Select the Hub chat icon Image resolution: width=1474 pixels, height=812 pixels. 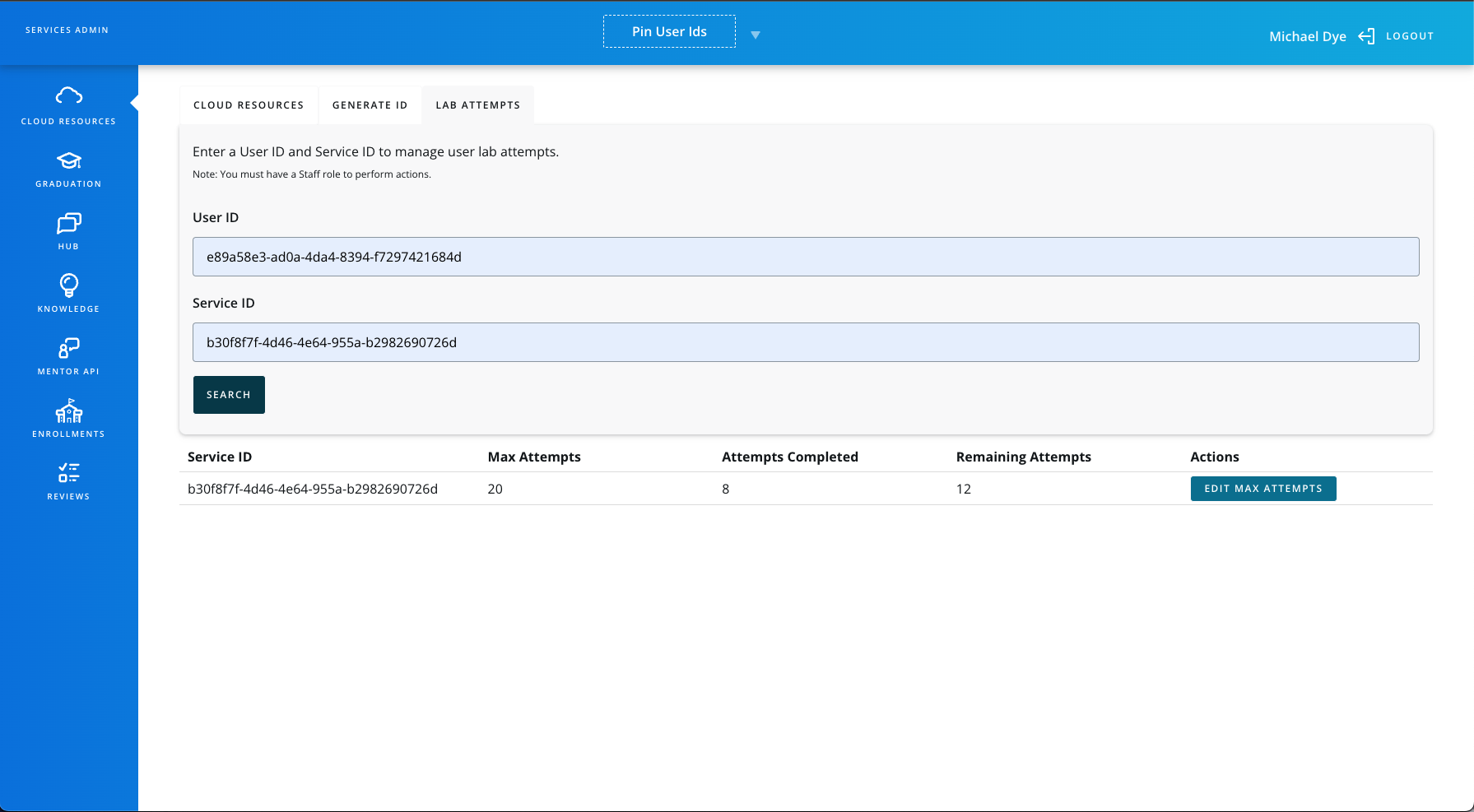[69, 223]
